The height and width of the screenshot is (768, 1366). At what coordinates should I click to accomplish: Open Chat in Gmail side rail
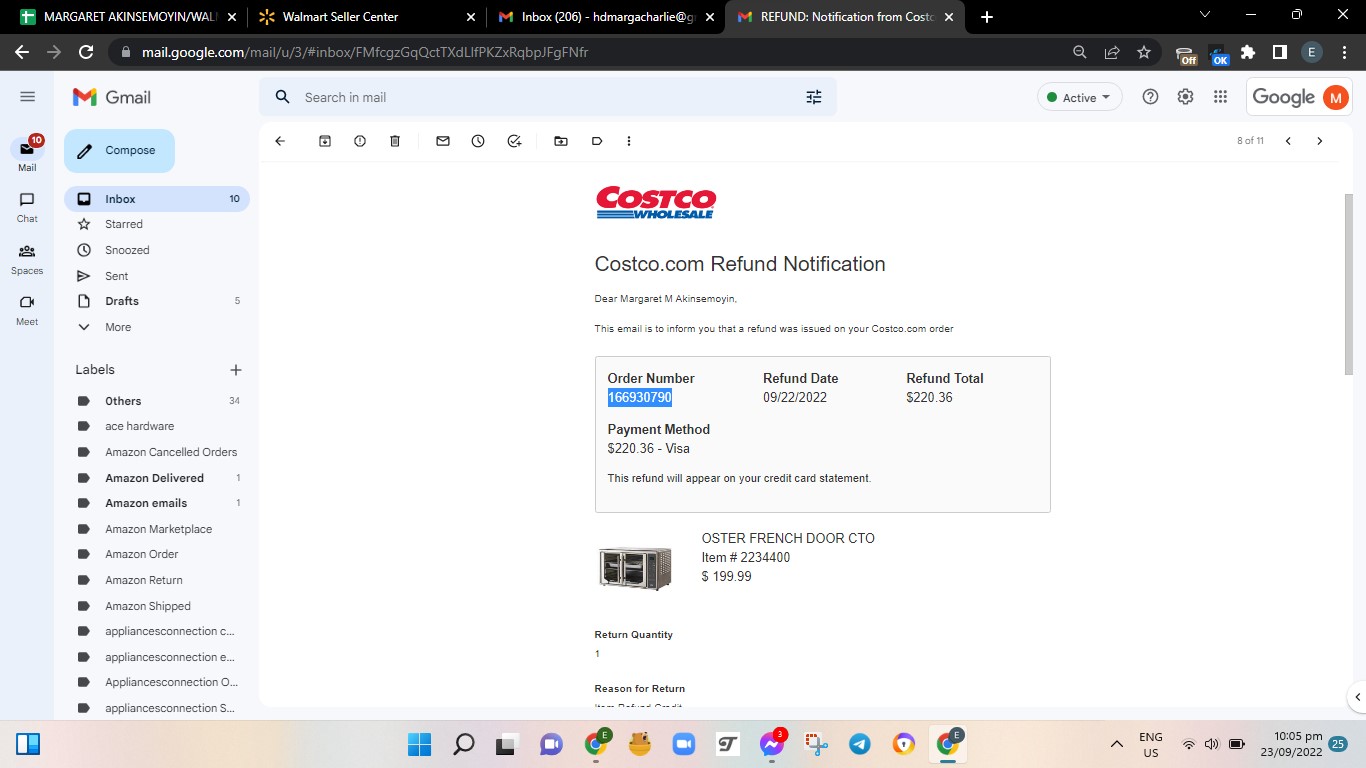[27, 207]
